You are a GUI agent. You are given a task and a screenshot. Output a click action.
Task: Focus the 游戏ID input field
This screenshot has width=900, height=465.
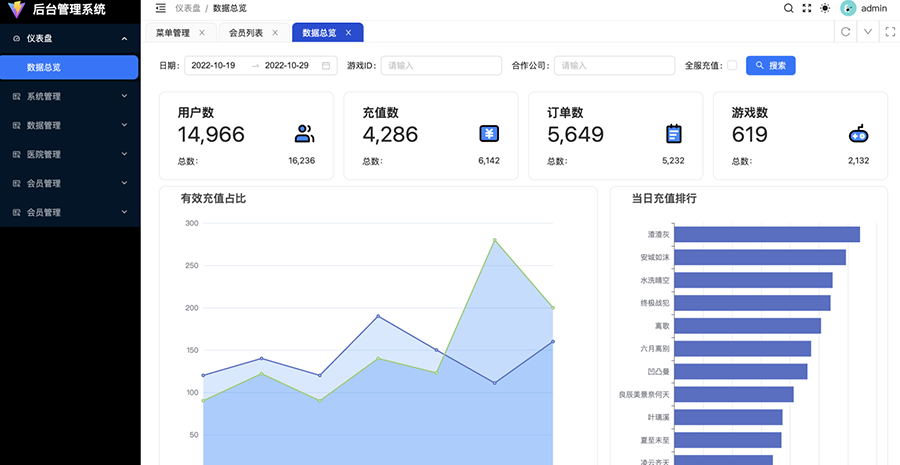click(x=441, y=65)
